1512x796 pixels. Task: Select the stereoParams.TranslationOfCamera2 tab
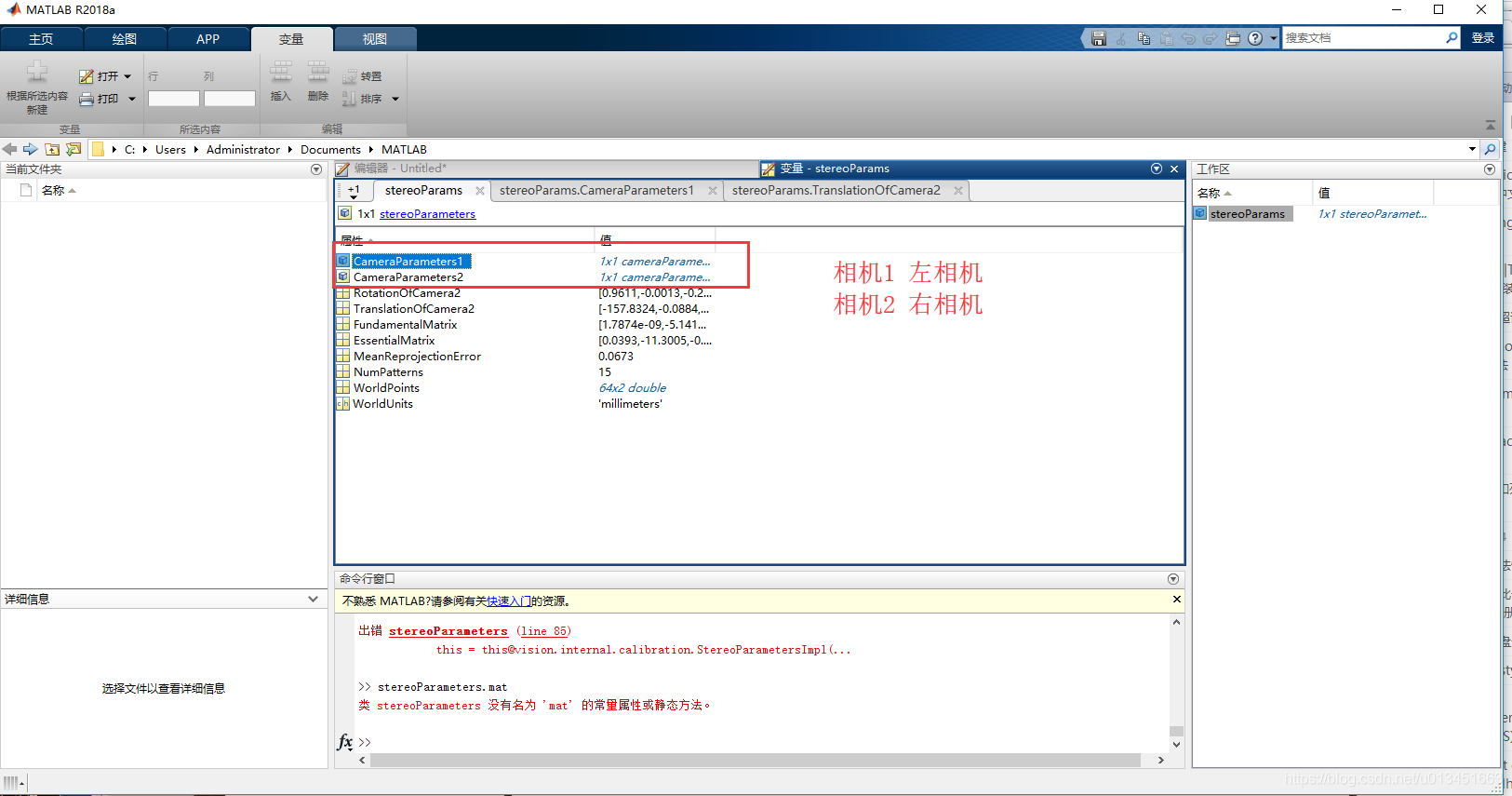click(836, 191)
